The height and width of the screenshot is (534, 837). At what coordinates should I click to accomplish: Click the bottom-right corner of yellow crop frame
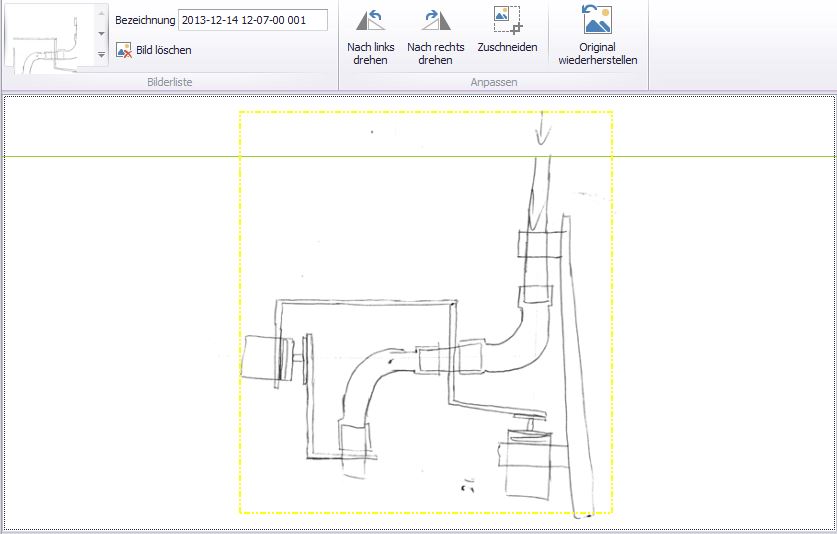612,513
